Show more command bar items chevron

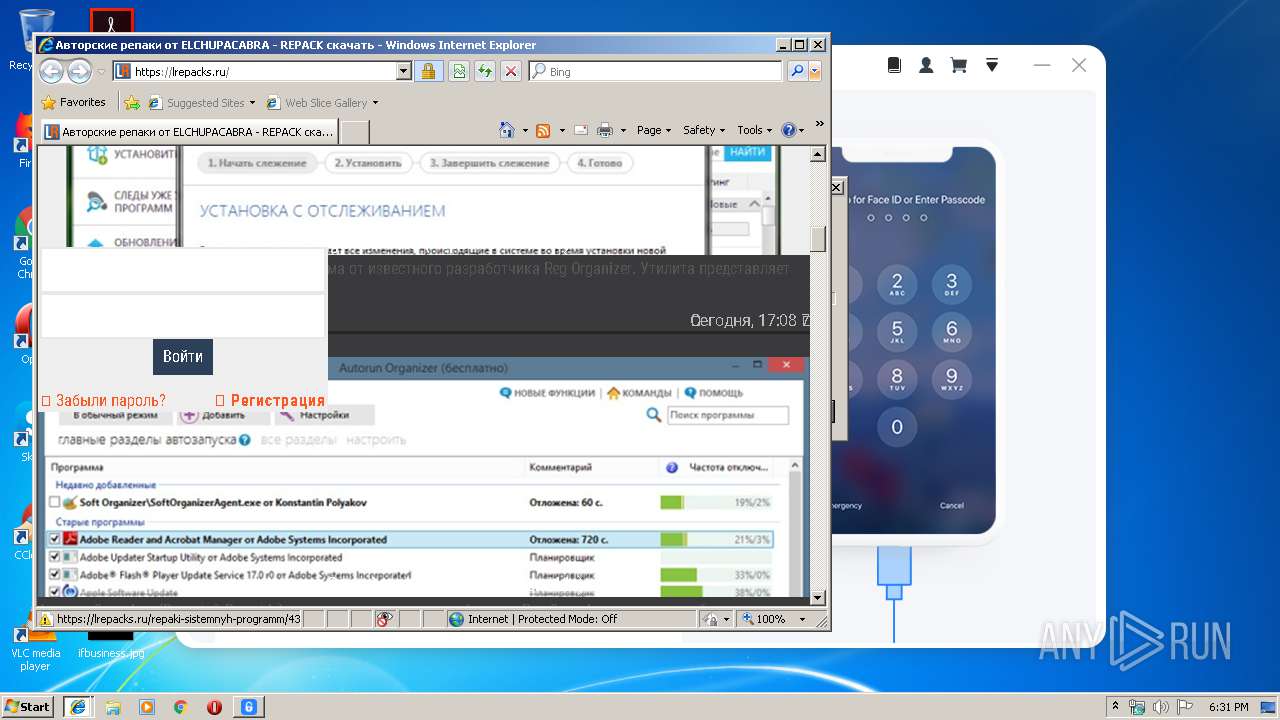coord(820,124)
